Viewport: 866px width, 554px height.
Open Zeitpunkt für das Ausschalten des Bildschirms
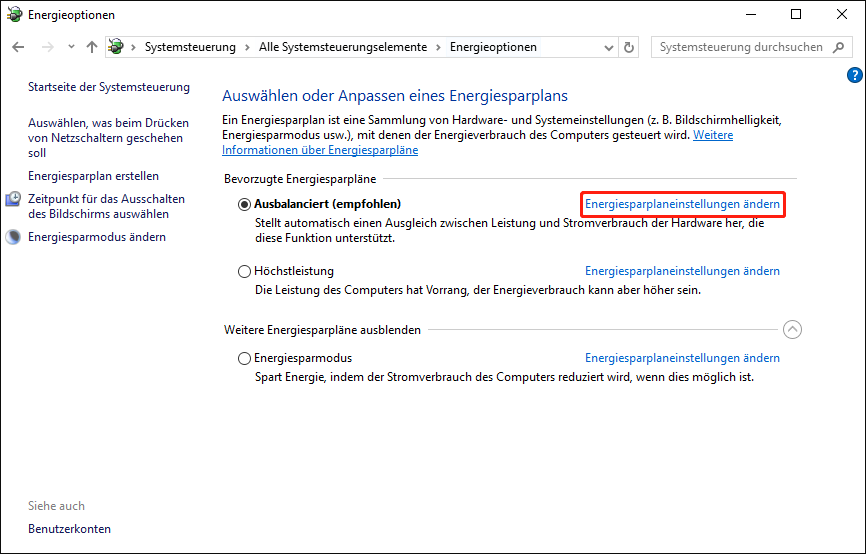[107, 206]
